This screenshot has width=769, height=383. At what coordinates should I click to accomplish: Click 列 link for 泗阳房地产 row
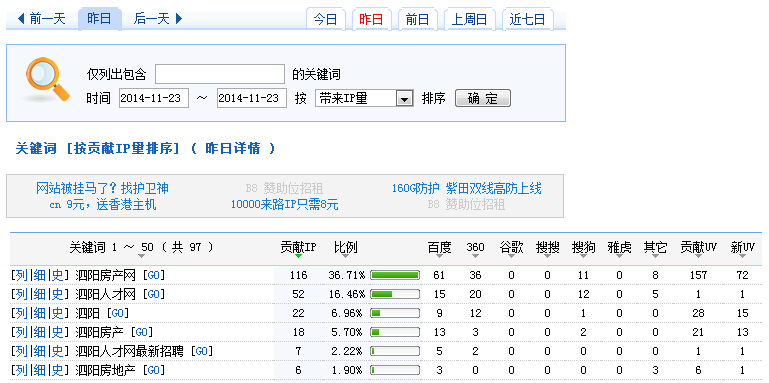click(x=21, y=370)
